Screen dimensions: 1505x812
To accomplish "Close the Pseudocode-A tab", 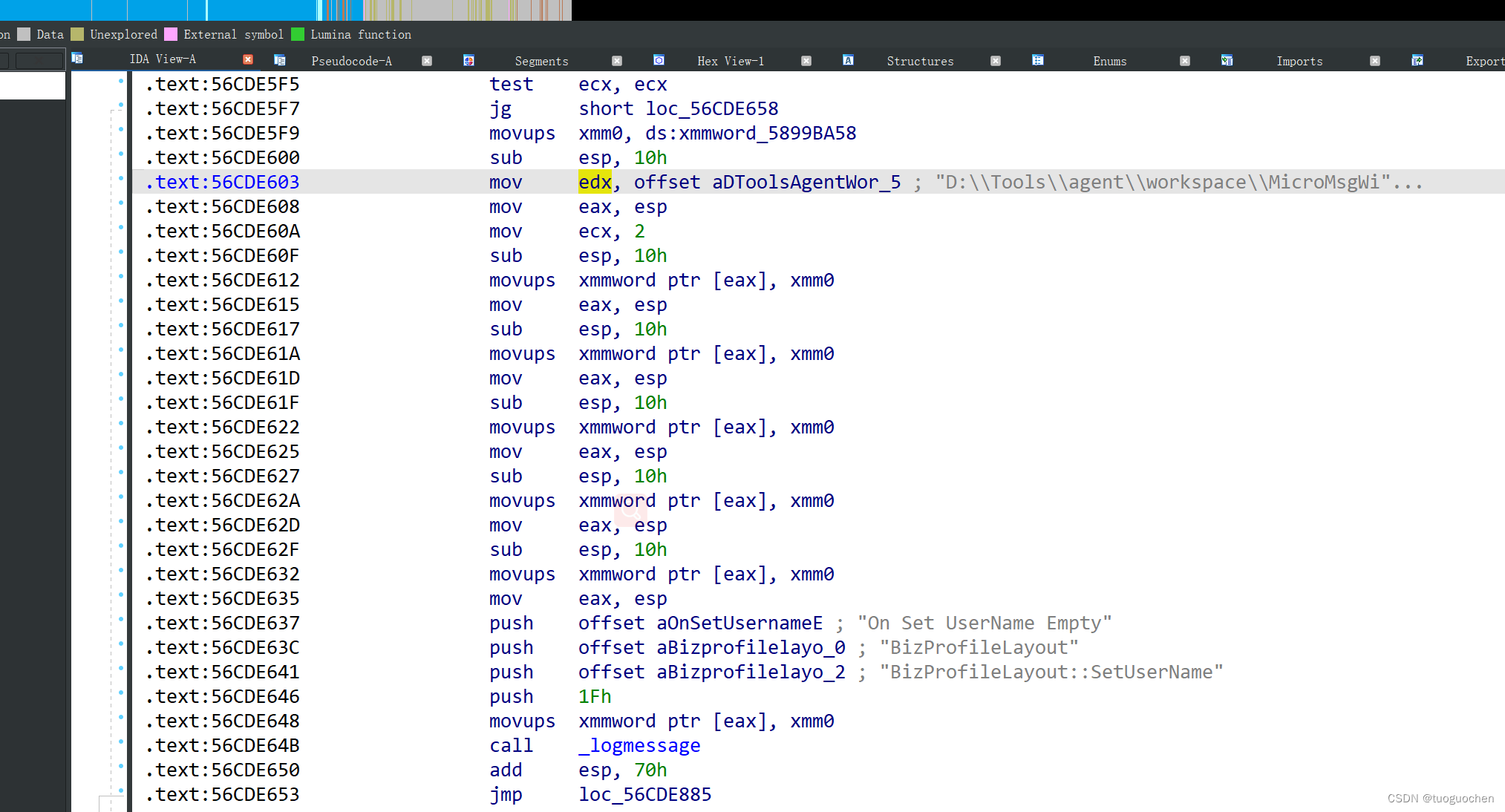I will tap(427, 61).
